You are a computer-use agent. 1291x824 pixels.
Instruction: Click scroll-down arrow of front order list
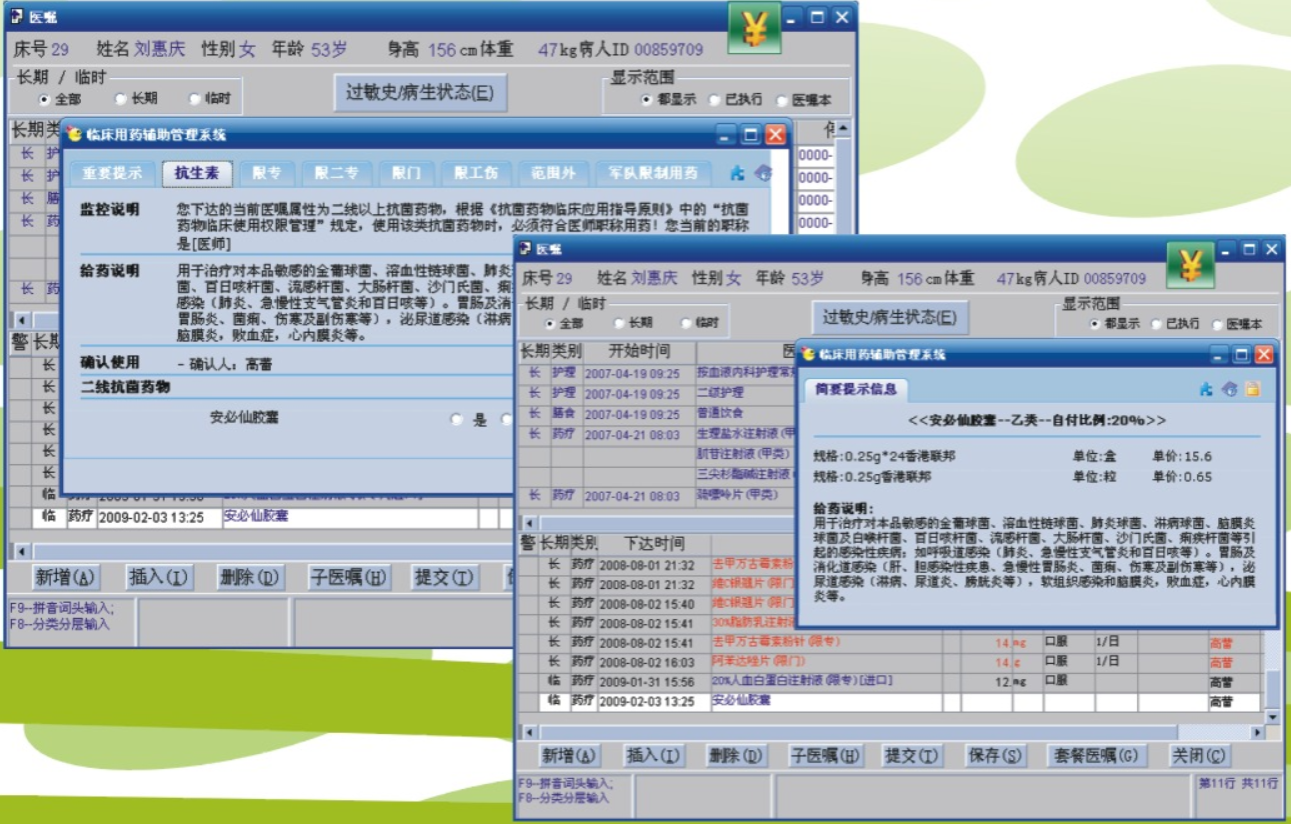pyautogui.click(x=1272, y=717)
